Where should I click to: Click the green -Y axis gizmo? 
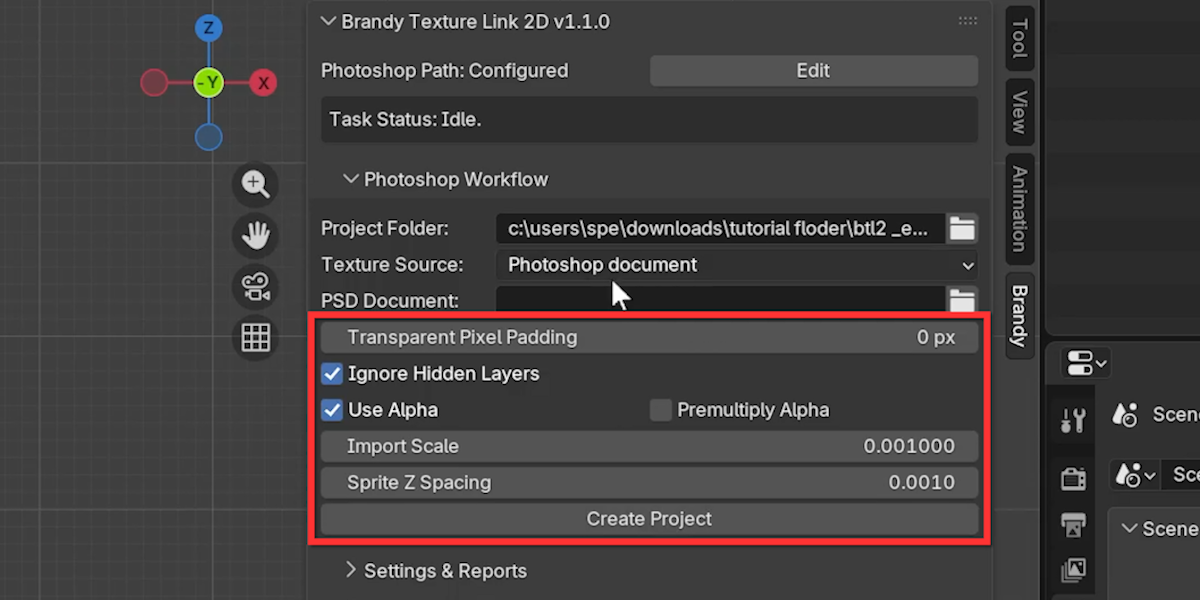[x=208, y=83]
